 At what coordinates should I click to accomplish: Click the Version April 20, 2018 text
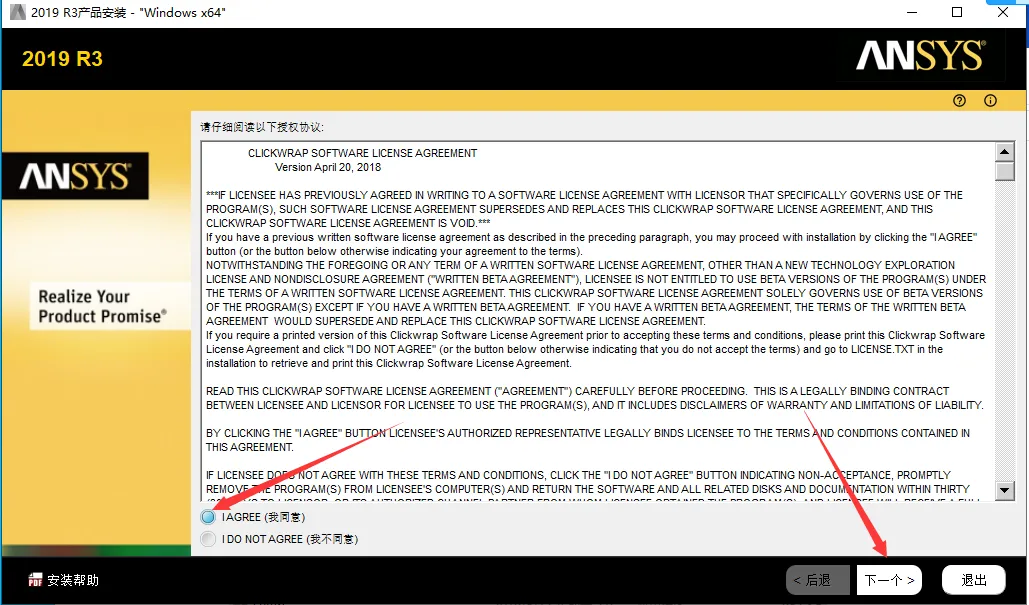click(x=327, y=167)
